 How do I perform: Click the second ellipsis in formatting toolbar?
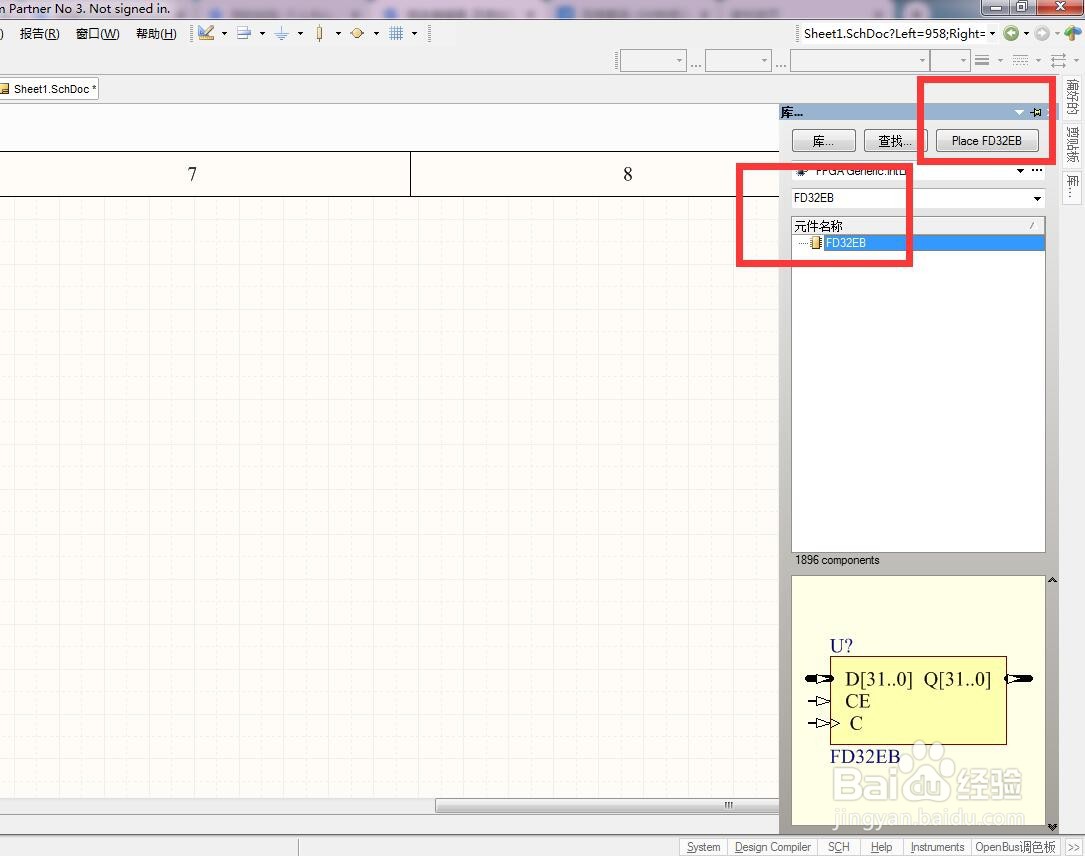point(781,65)
